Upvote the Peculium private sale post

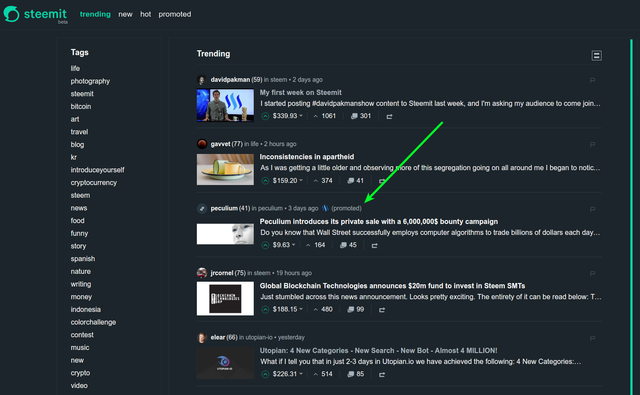pyautogui.click(x=265, y=245)
